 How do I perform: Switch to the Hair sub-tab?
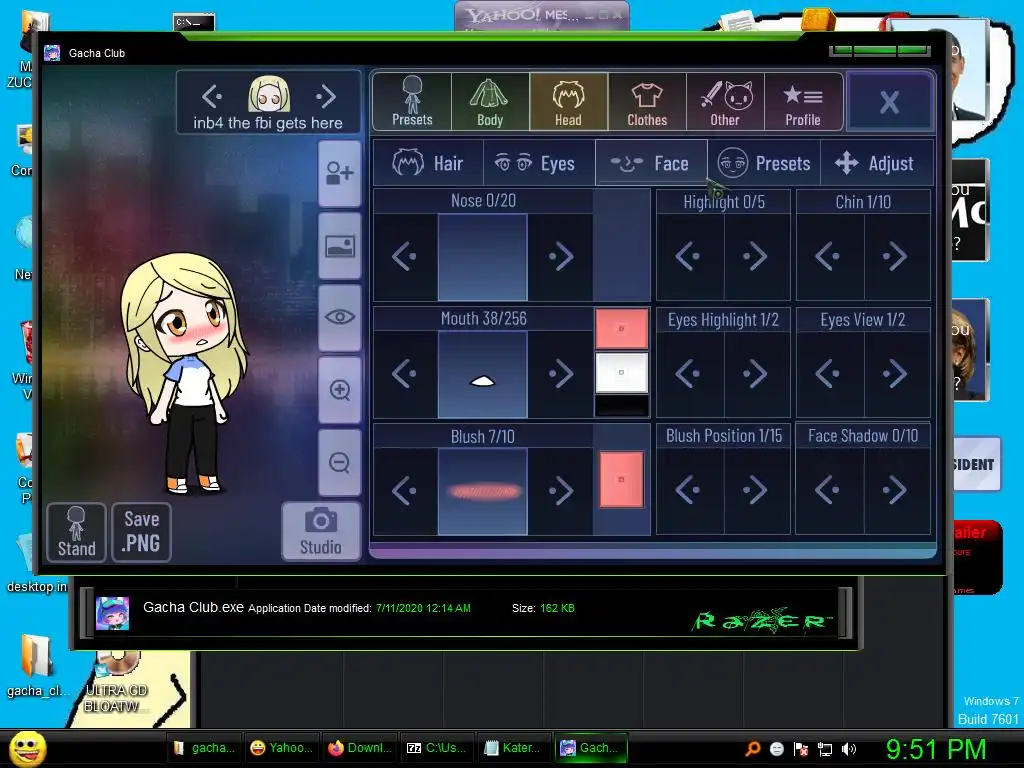coord(428,163)
